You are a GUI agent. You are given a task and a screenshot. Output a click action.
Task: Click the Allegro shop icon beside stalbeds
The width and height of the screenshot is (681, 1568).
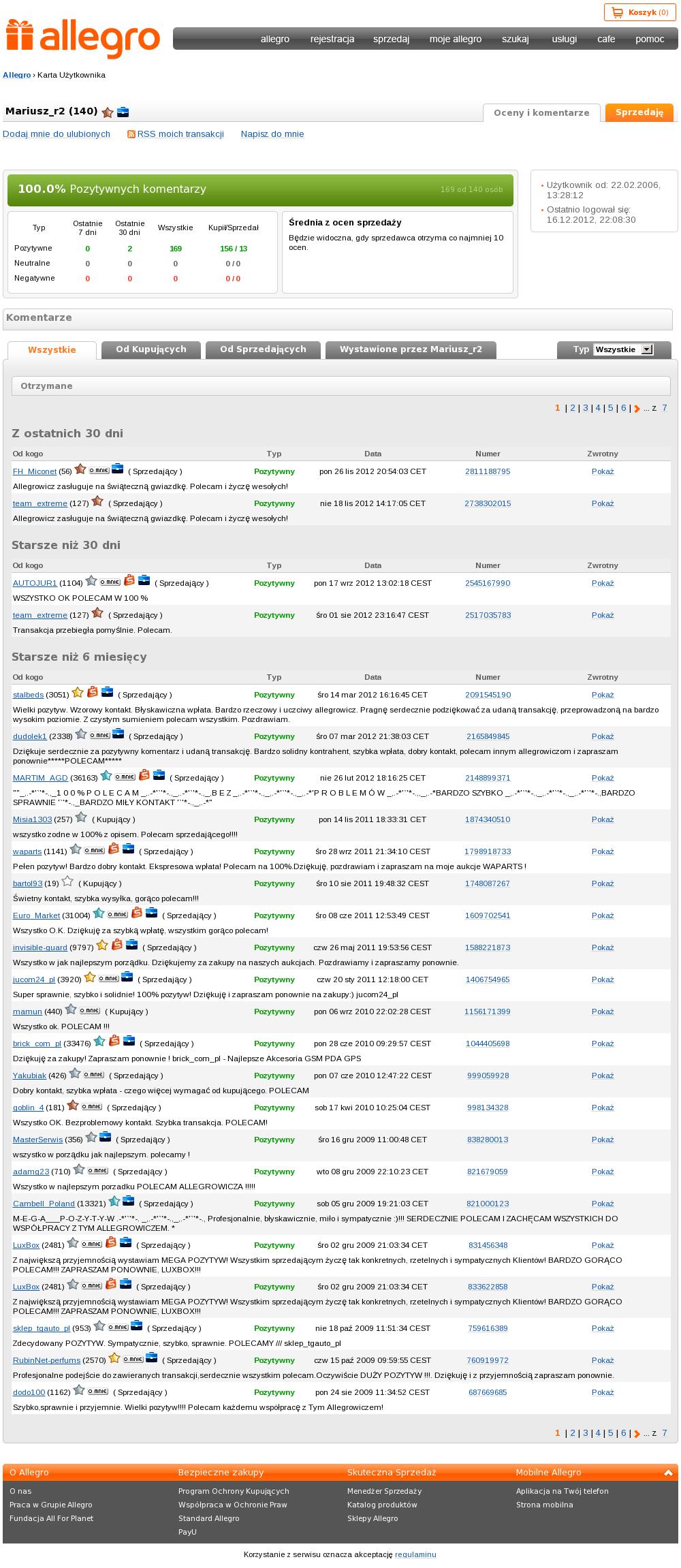pos(93,692)
